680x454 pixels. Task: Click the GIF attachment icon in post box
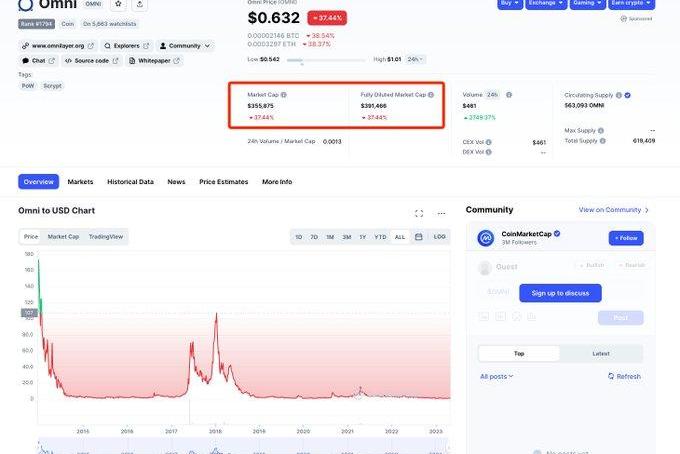click(x=500, y=317)
